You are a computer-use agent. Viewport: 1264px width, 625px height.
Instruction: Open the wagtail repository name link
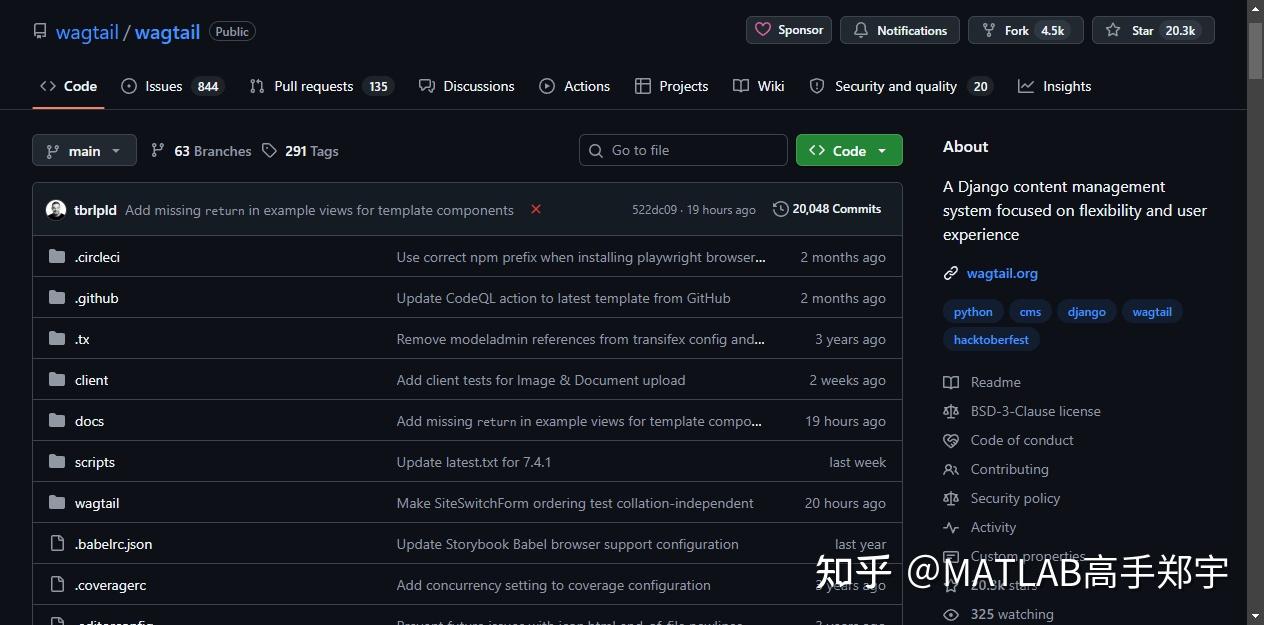point(167,32)
